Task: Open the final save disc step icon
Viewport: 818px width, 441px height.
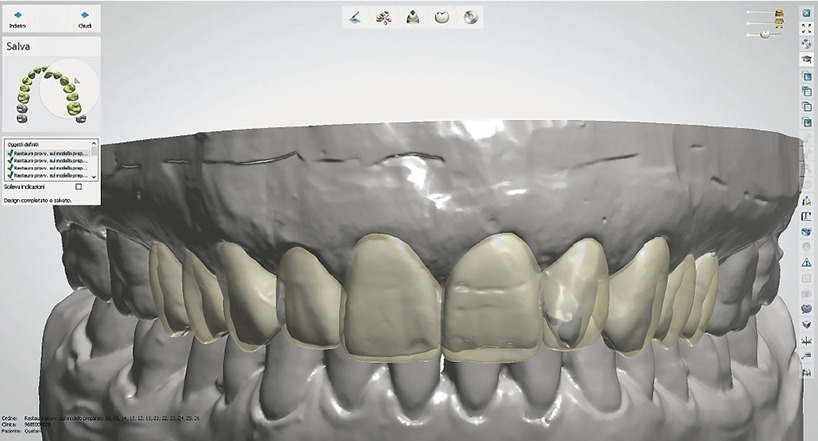Action: tap(469, 17)
